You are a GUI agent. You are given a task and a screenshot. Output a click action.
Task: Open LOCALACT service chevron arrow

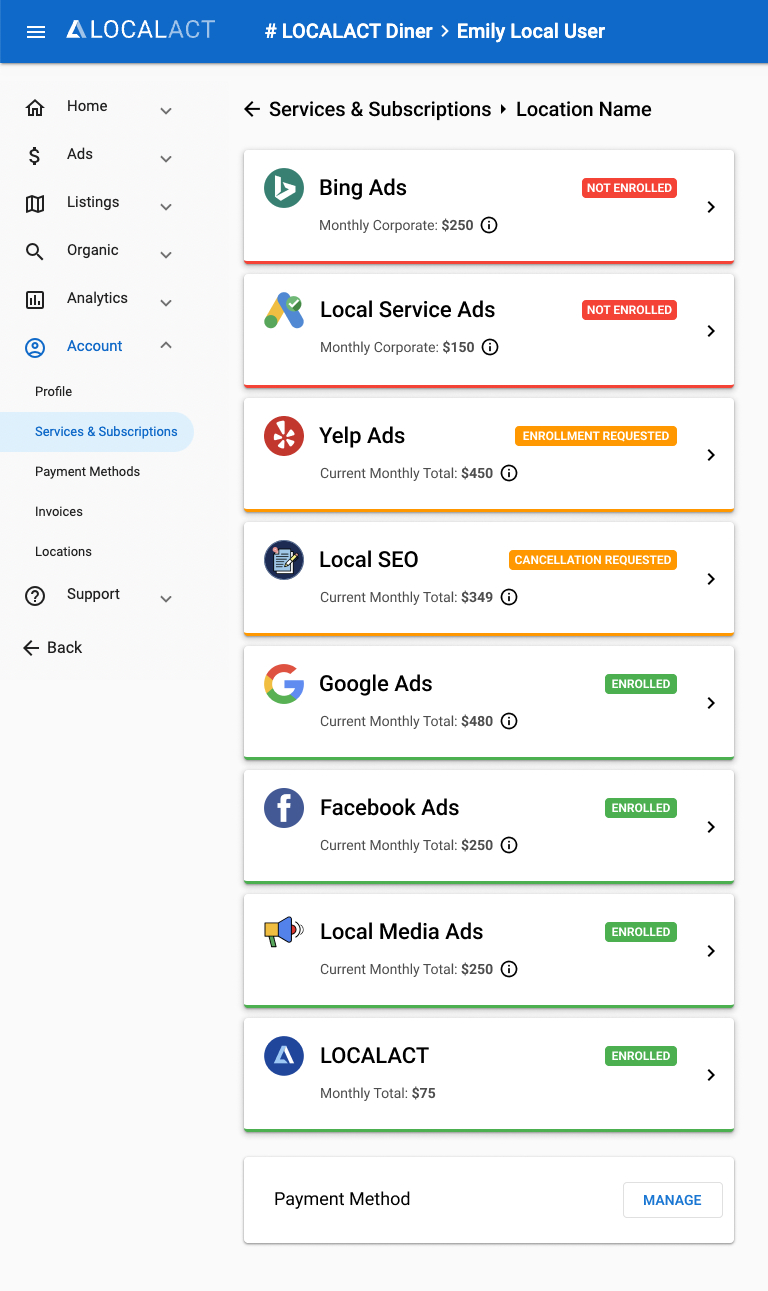711,1075
